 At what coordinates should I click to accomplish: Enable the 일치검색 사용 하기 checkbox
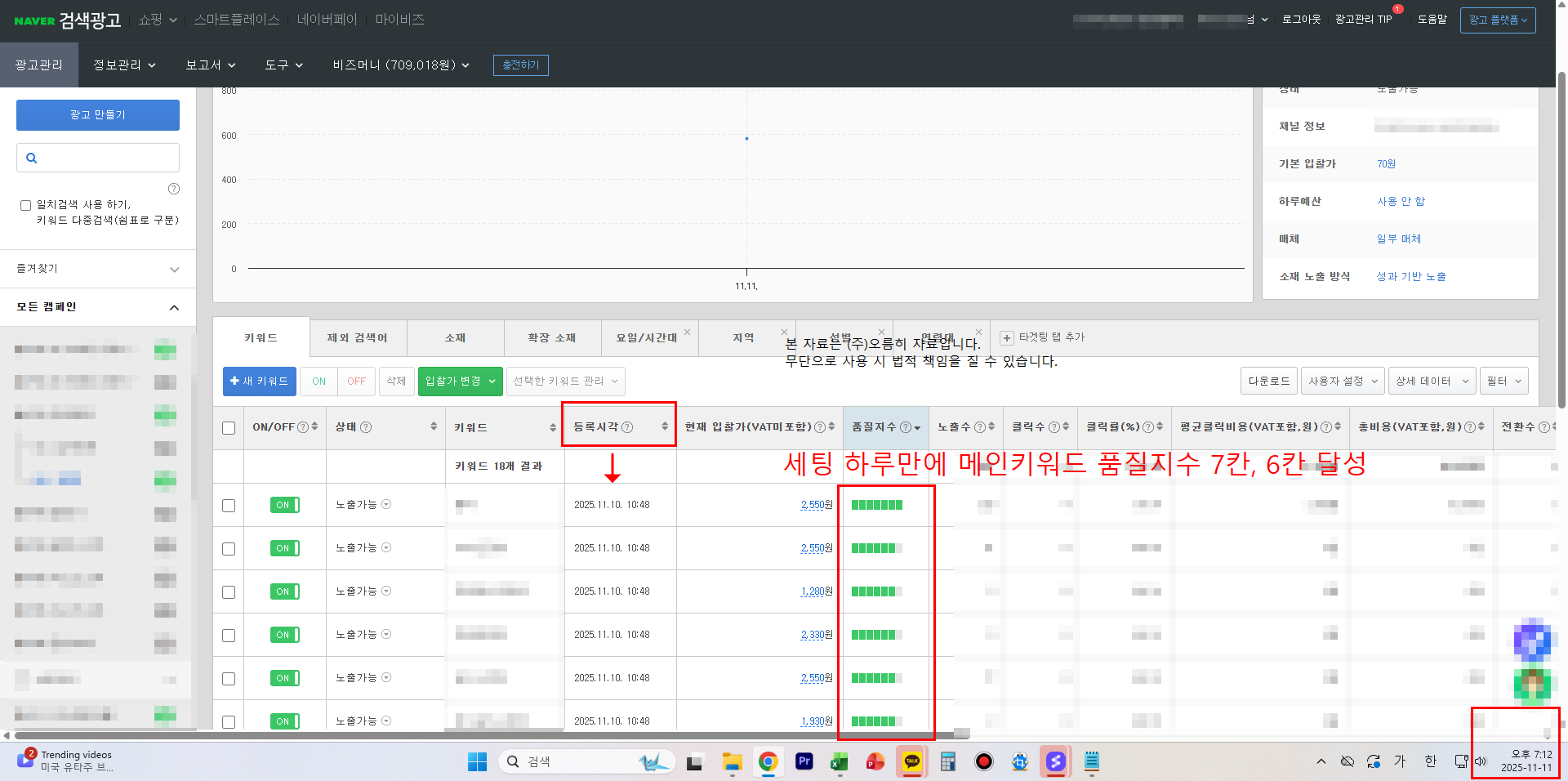coord(25,206)
